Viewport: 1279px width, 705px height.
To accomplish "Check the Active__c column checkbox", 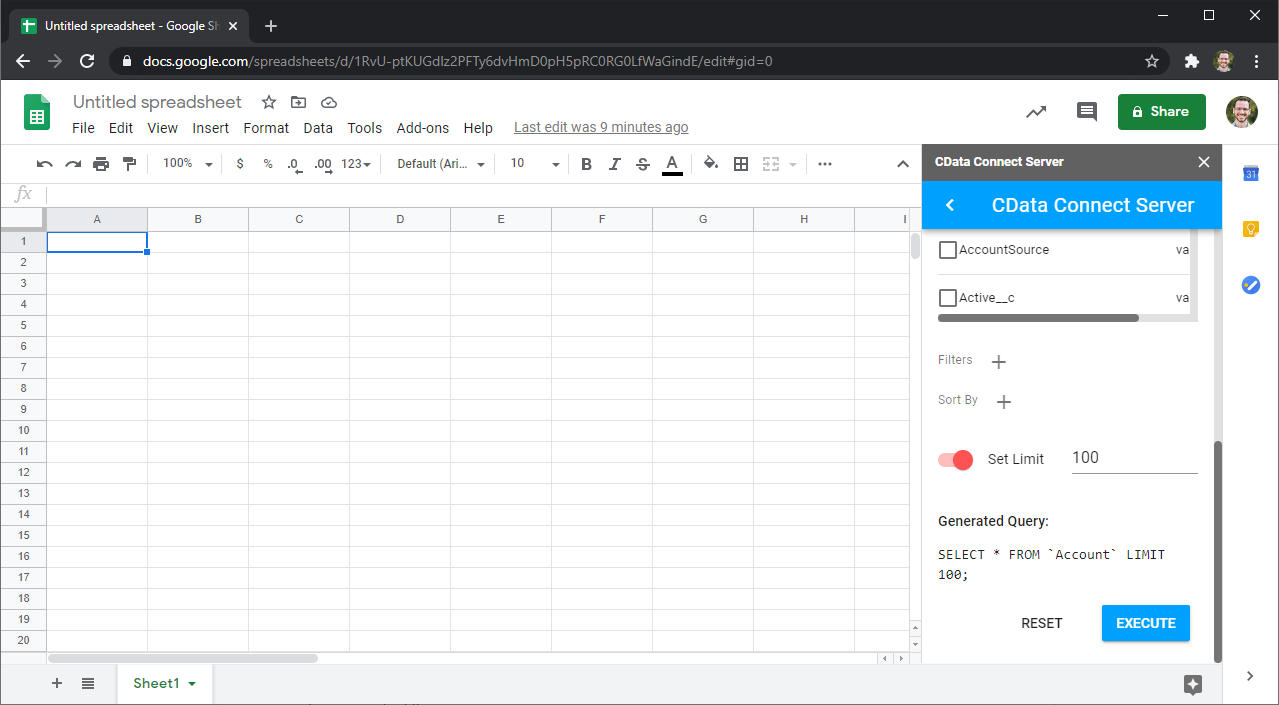I will [x=948, y=298].
